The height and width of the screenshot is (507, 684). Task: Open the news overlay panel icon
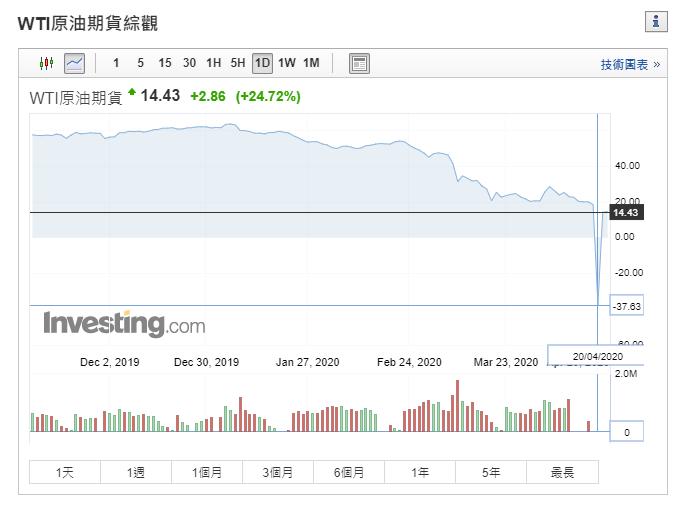(x=359, y=63)
